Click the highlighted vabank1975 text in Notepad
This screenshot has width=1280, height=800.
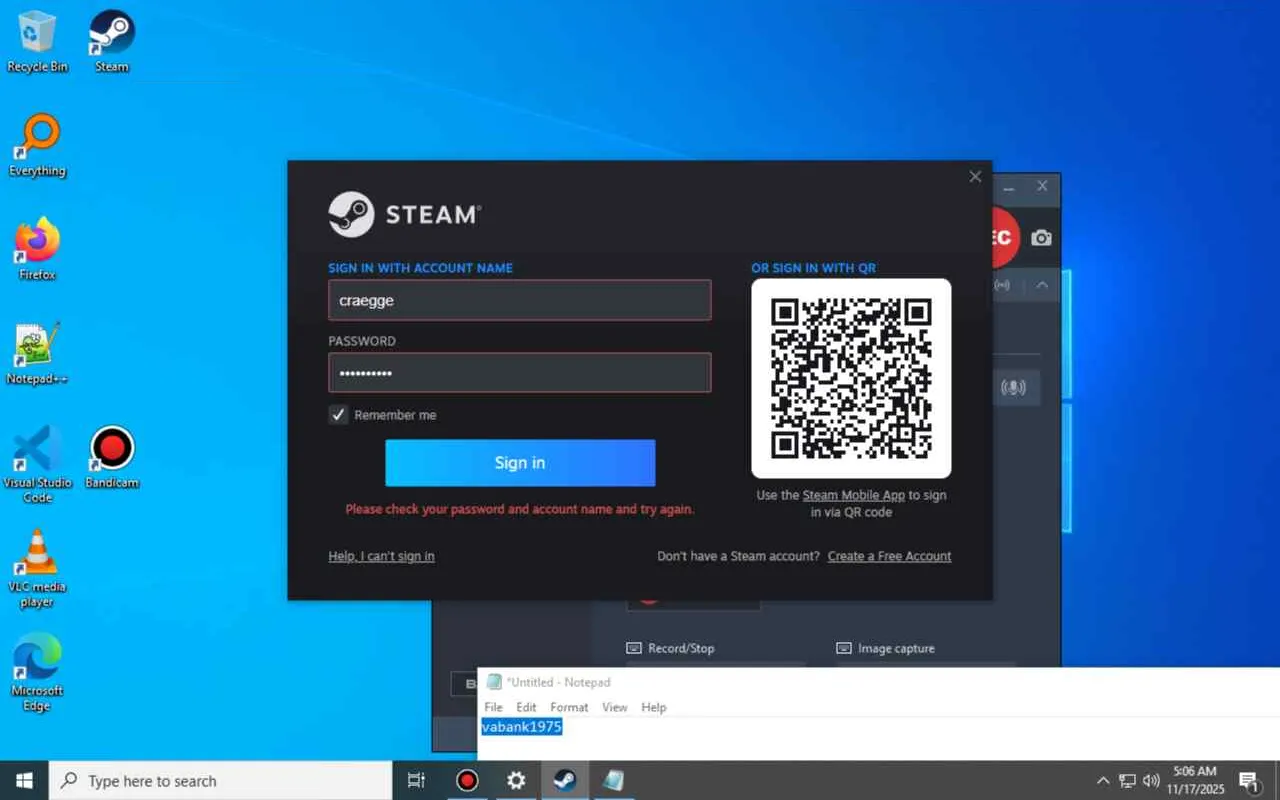click(522, 727)
